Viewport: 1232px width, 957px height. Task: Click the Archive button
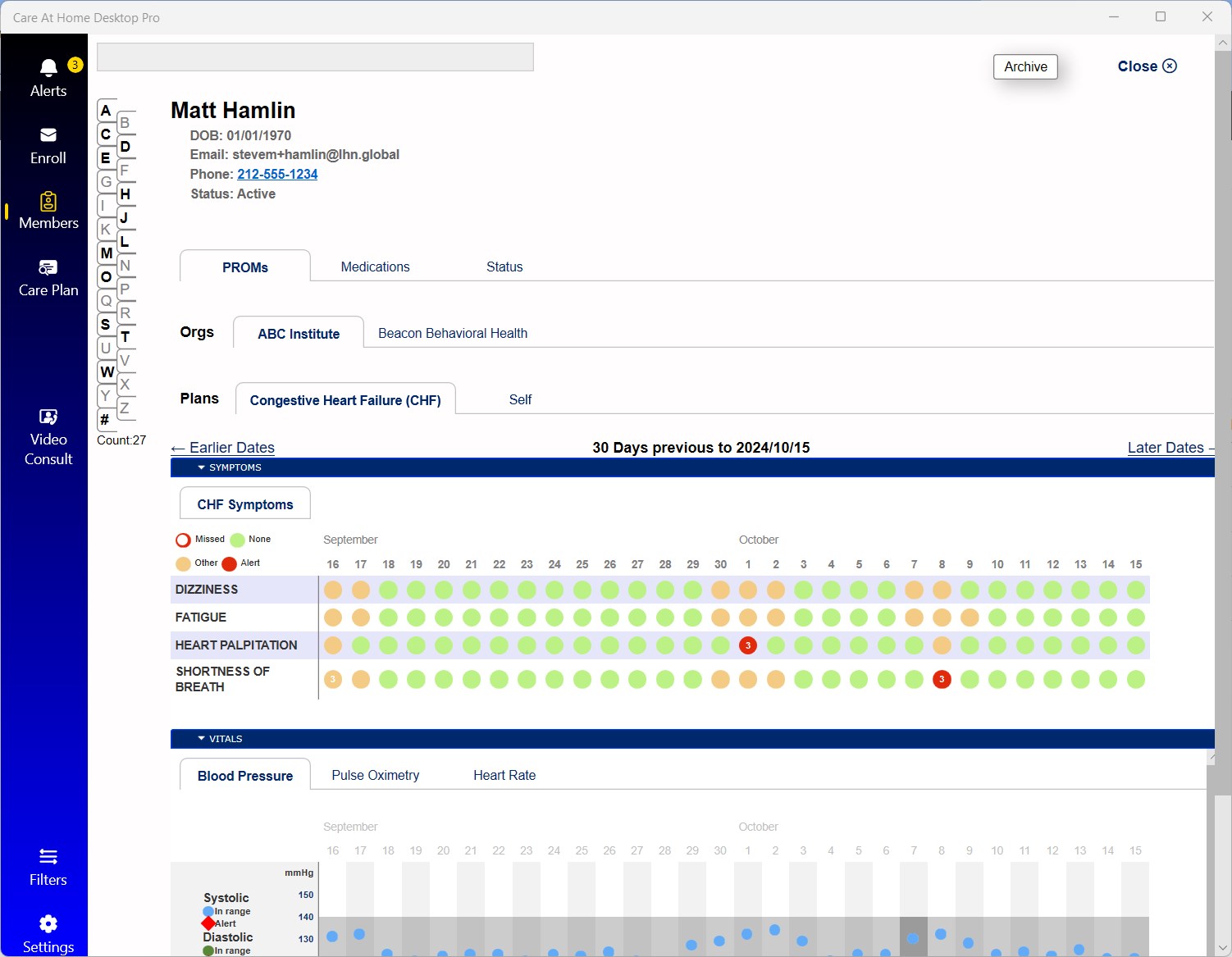pos(1024,66)
